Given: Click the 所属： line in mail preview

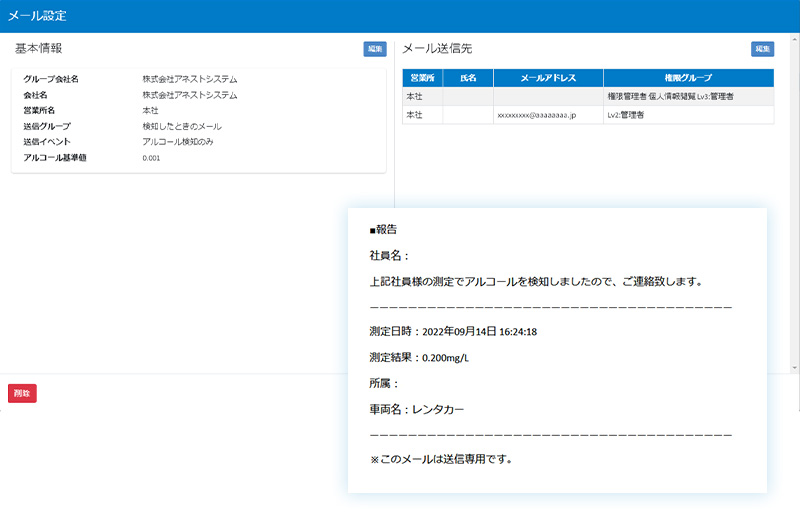Looking at the screenshot, I should click(384, 383).
